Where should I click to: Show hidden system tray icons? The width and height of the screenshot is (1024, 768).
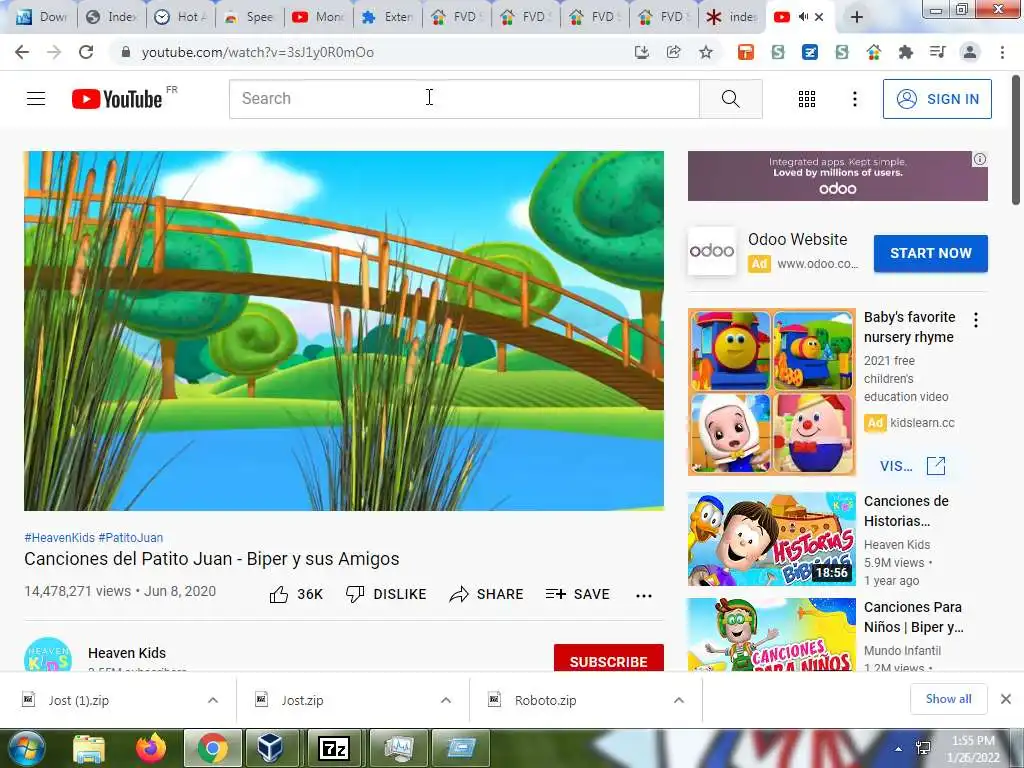pos(899,749)
